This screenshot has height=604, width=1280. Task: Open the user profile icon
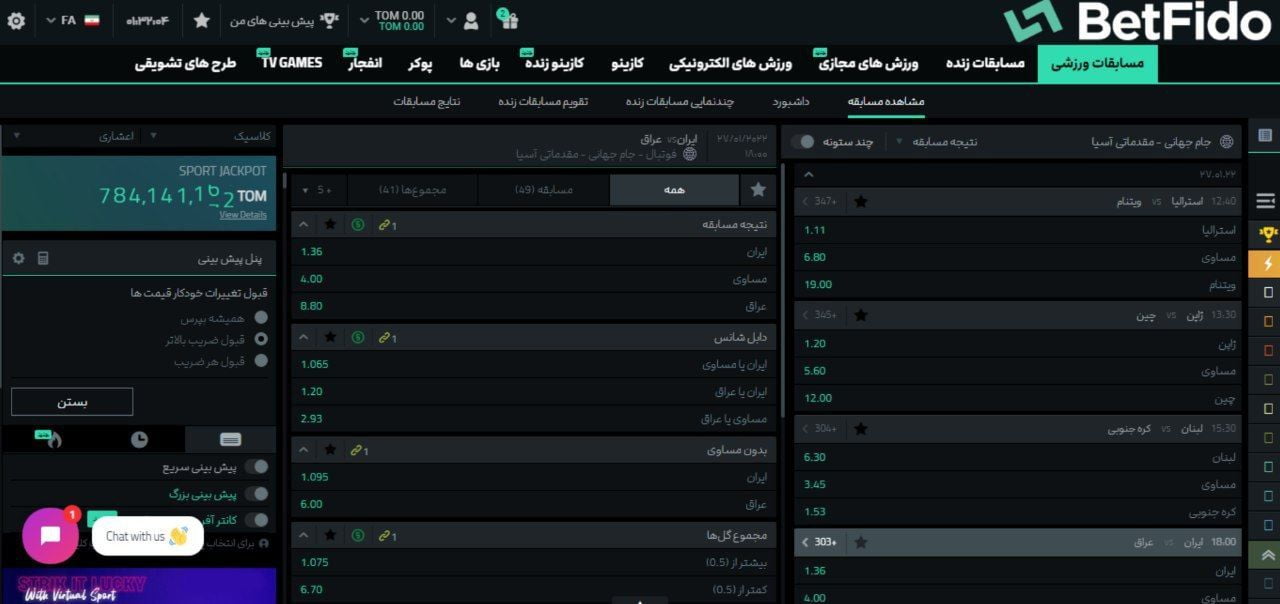[x=470, y=20]
